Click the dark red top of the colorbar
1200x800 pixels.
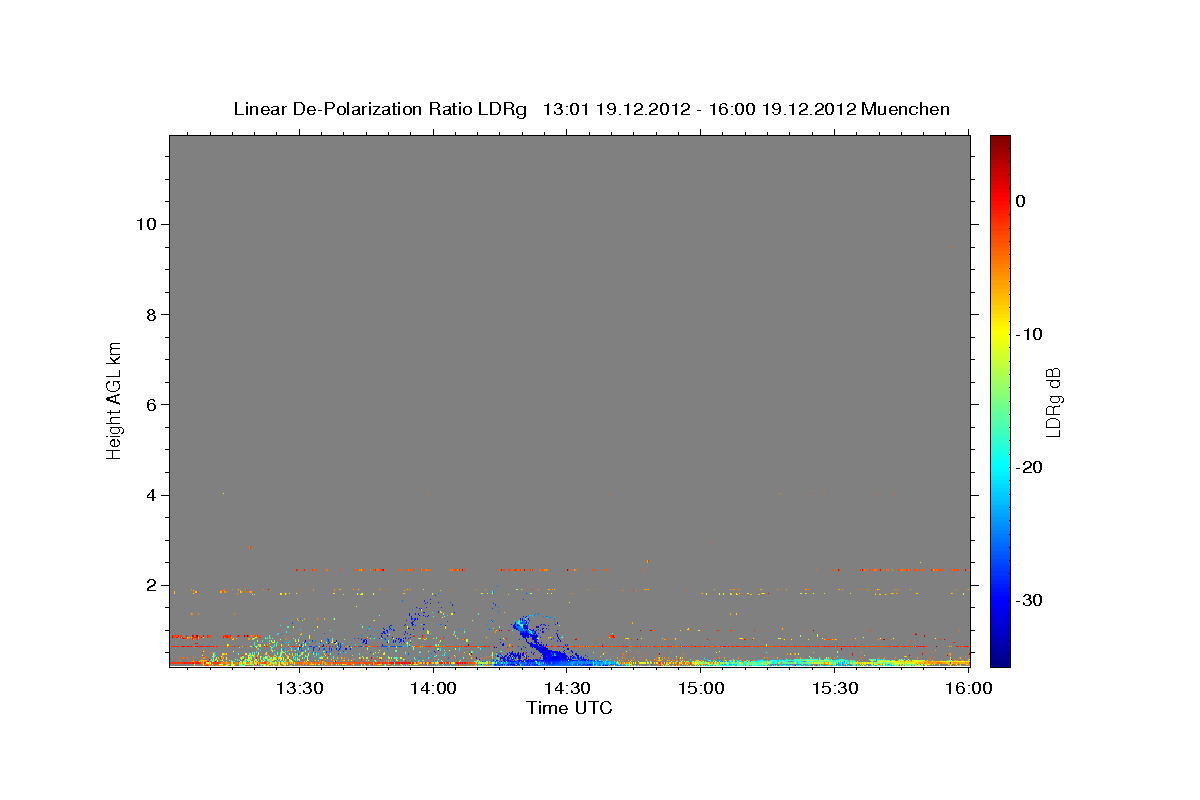tap(1000, 145)
